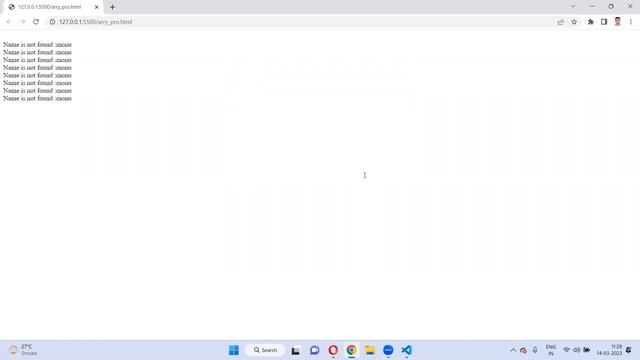Launch Opera browser from taskbar
Image resolution: width=640 pixels, height=360 pixels.
pos(333,350)
